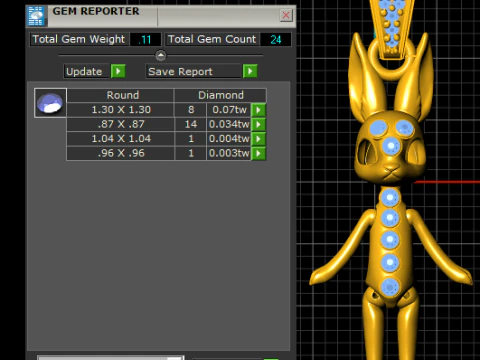Click the green arrow on the 0.003tw row
The height and width of the screenshot is (360, 480).
pyautogui.click(x=258, y=153)
